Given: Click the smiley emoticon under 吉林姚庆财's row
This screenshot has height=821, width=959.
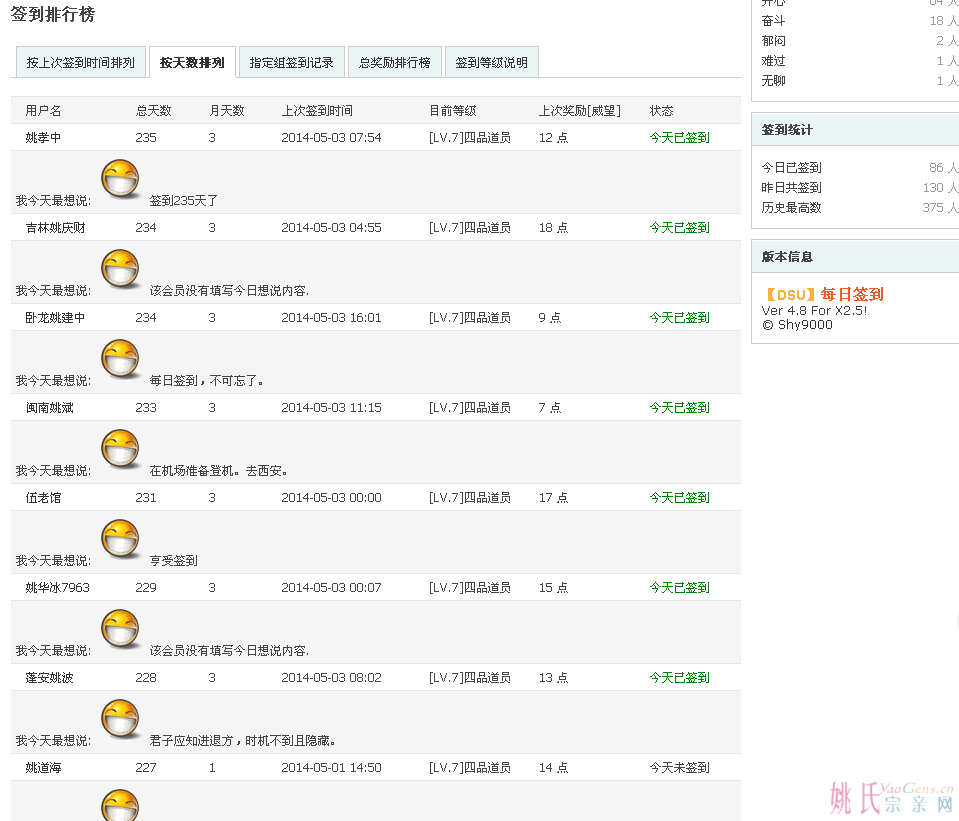Looking at the screenshot, I should pos(121,269).
